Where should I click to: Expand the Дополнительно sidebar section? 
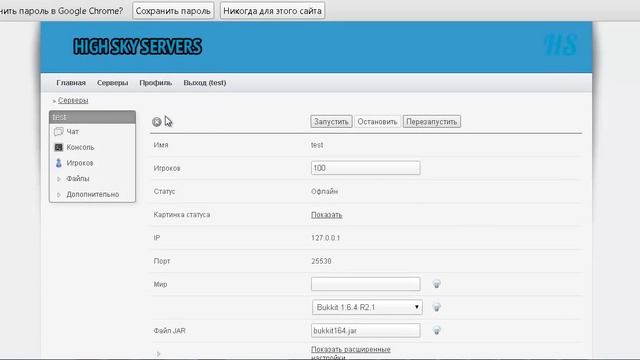point(59,195)
